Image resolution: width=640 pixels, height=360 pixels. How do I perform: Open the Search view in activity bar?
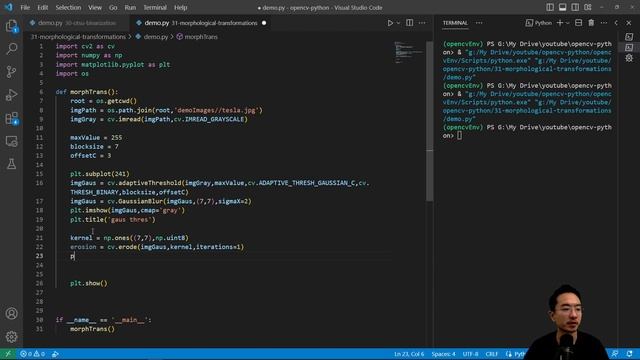pyautogui.click(x=11, y=49)
